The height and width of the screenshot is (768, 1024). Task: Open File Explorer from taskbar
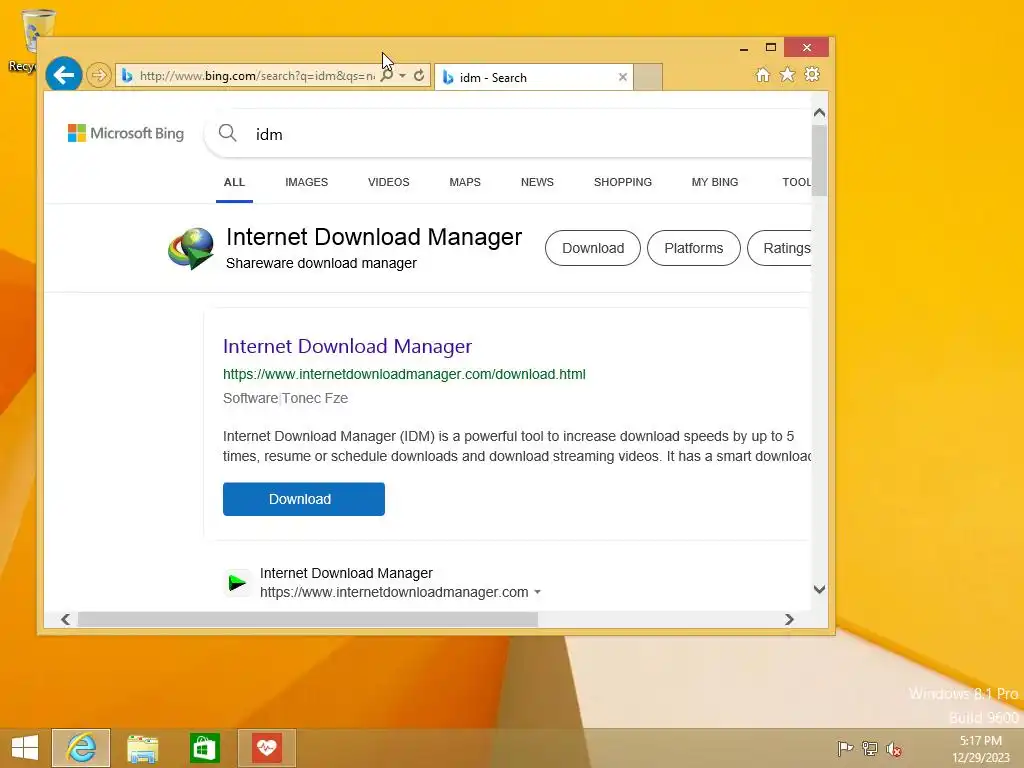[142, 748]
